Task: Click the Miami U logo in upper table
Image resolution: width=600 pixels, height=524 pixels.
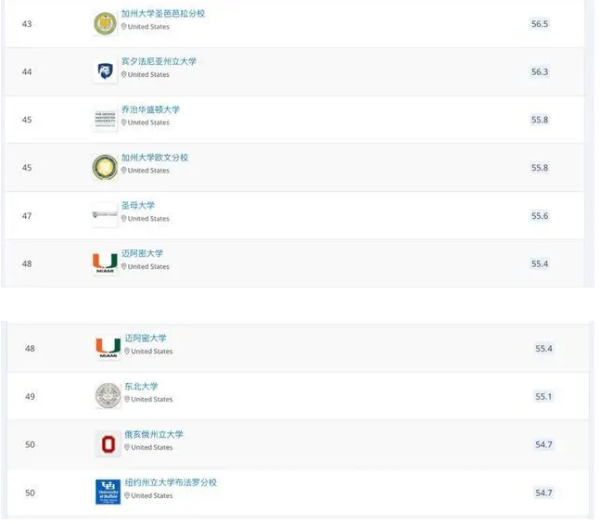Action: click(x=105, y=263)
